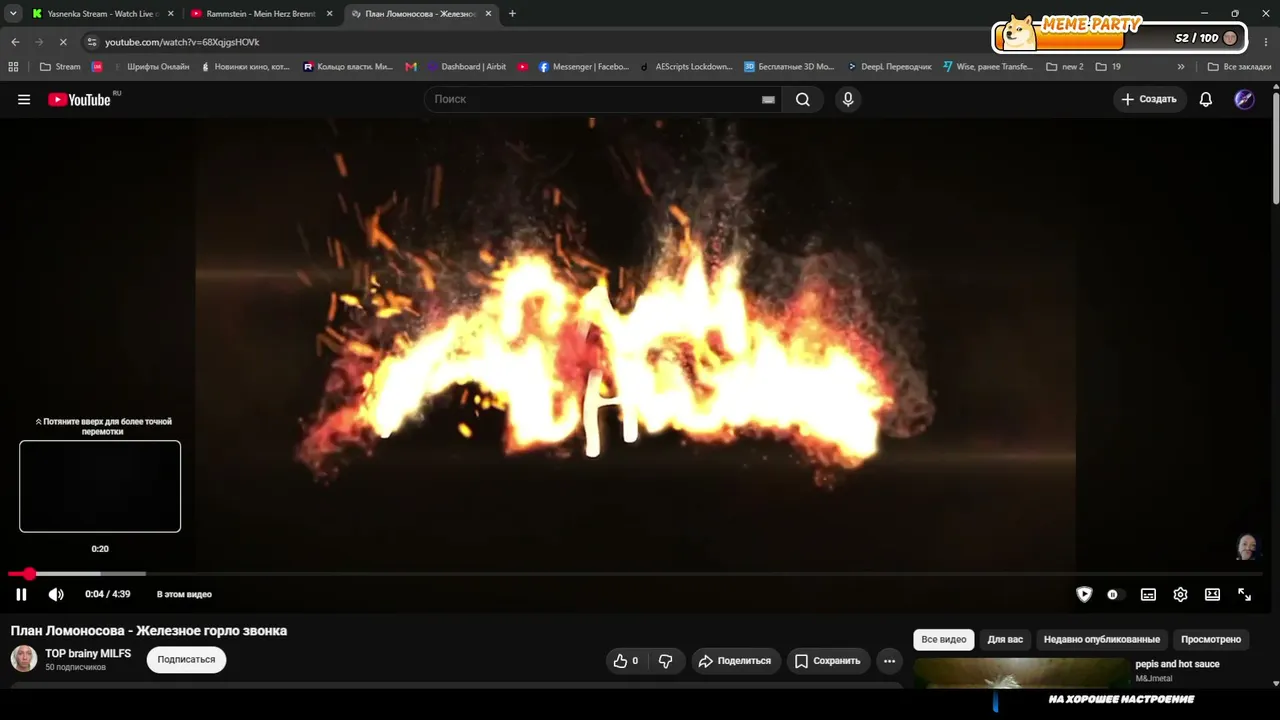This screenshot has height=720, width=1280.
Task: Open the Wise bookmark
Action: pos(989,67)
